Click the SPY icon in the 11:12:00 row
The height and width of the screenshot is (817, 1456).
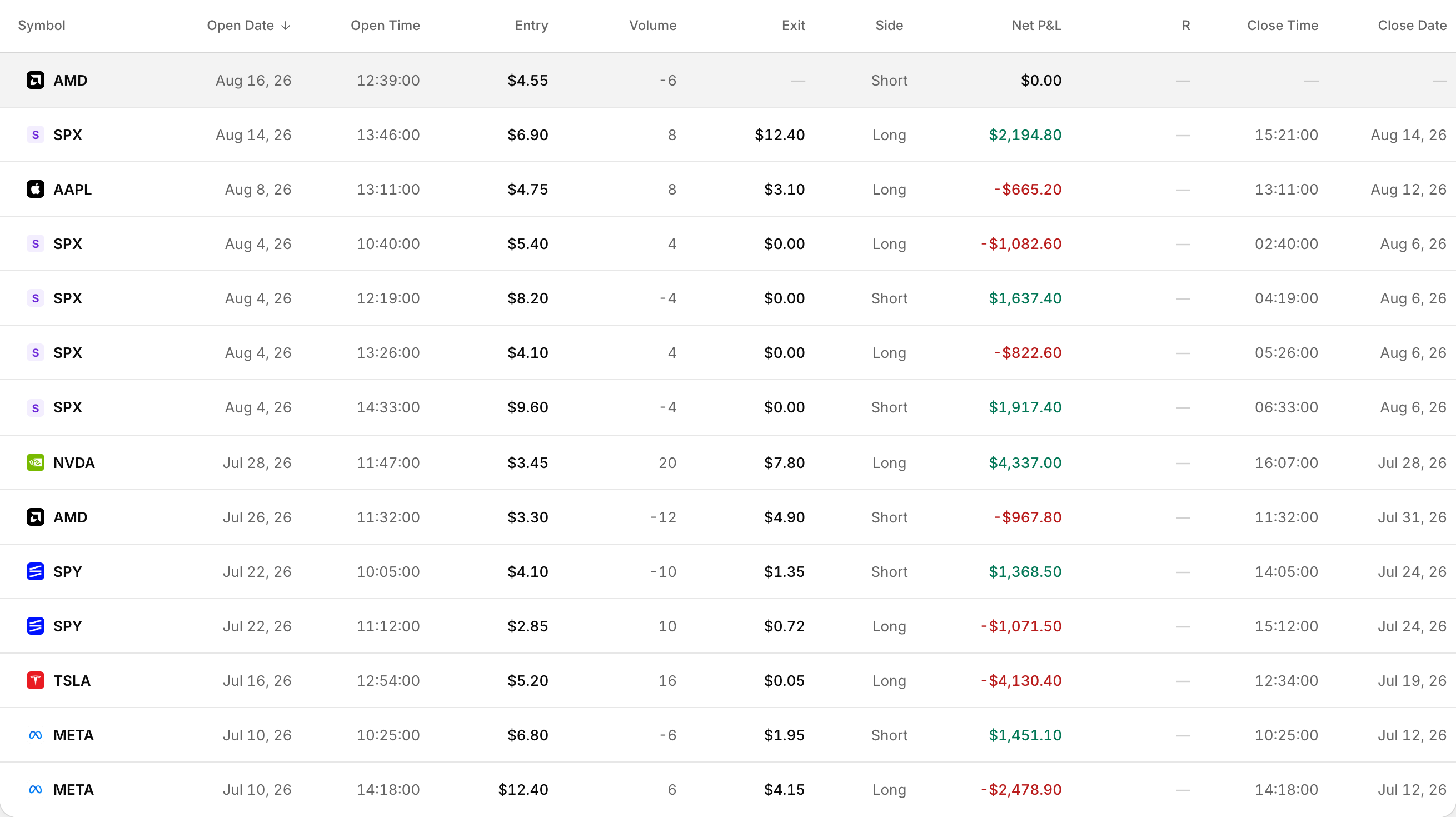36,626
